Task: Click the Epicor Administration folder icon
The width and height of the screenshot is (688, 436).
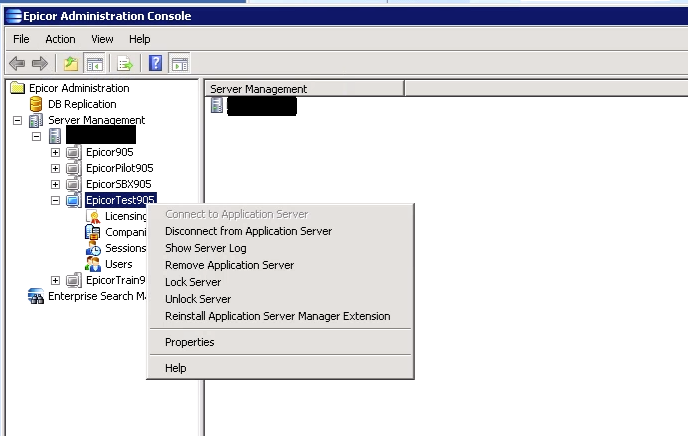Action: [18, 88]
